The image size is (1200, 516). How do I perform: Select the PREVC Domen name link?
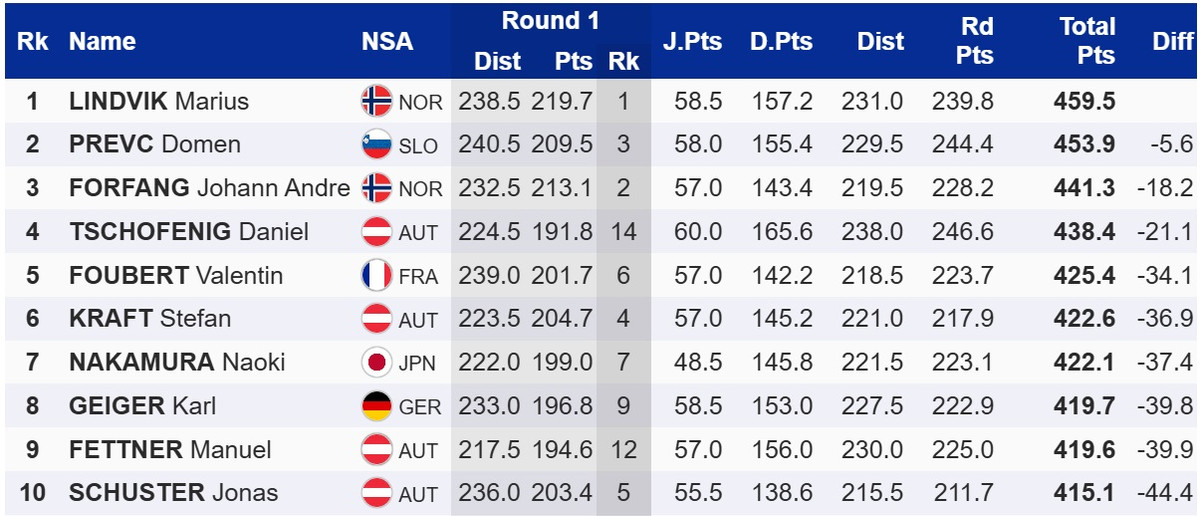(x=155, y=145)
